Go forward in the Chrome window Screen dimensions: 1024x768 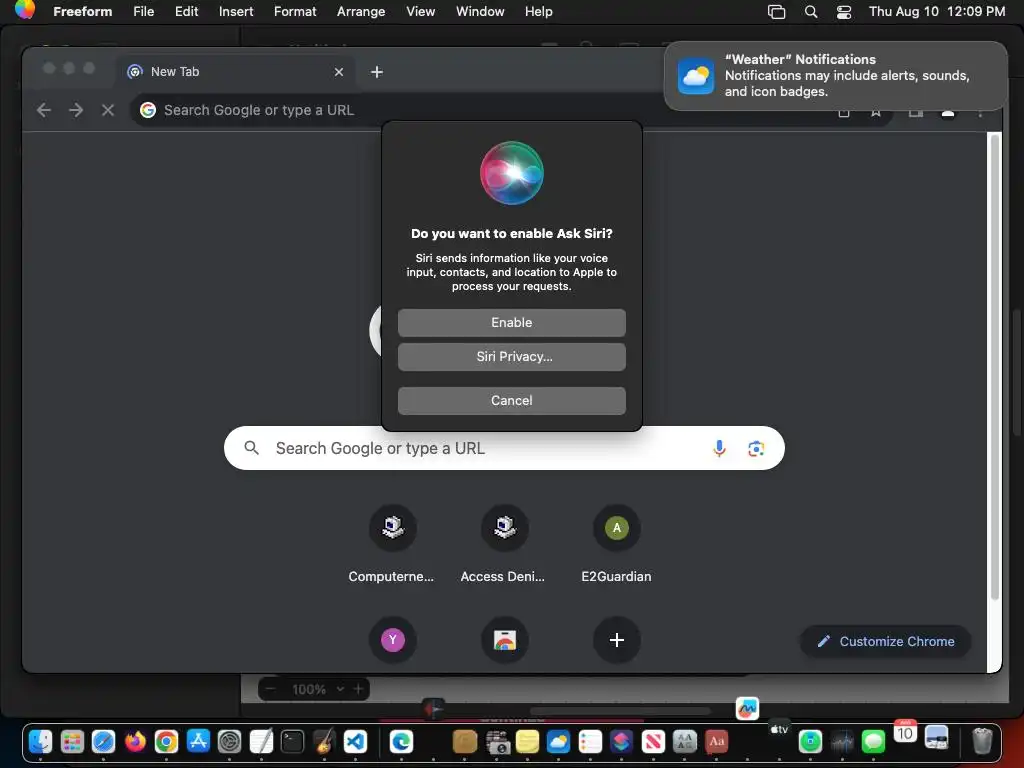coord(76,110)
